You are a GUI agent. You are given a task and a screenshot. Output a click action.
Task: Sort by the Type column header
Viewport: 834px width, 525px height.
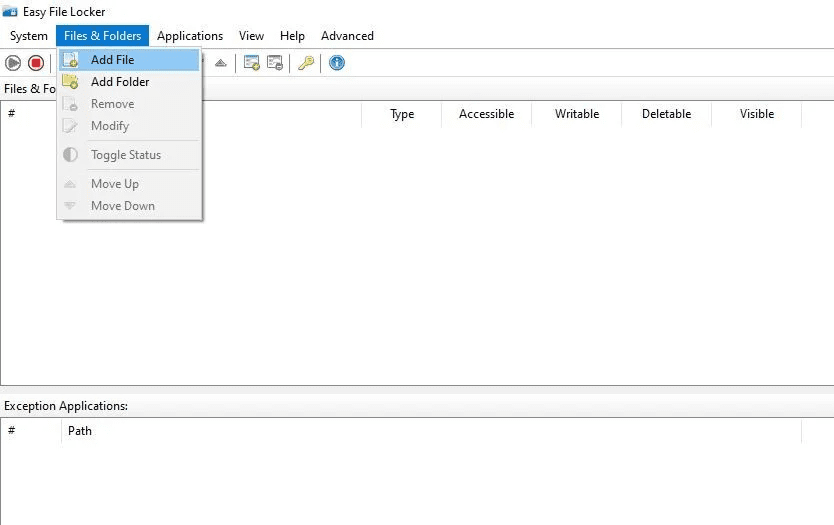(402, 114)
